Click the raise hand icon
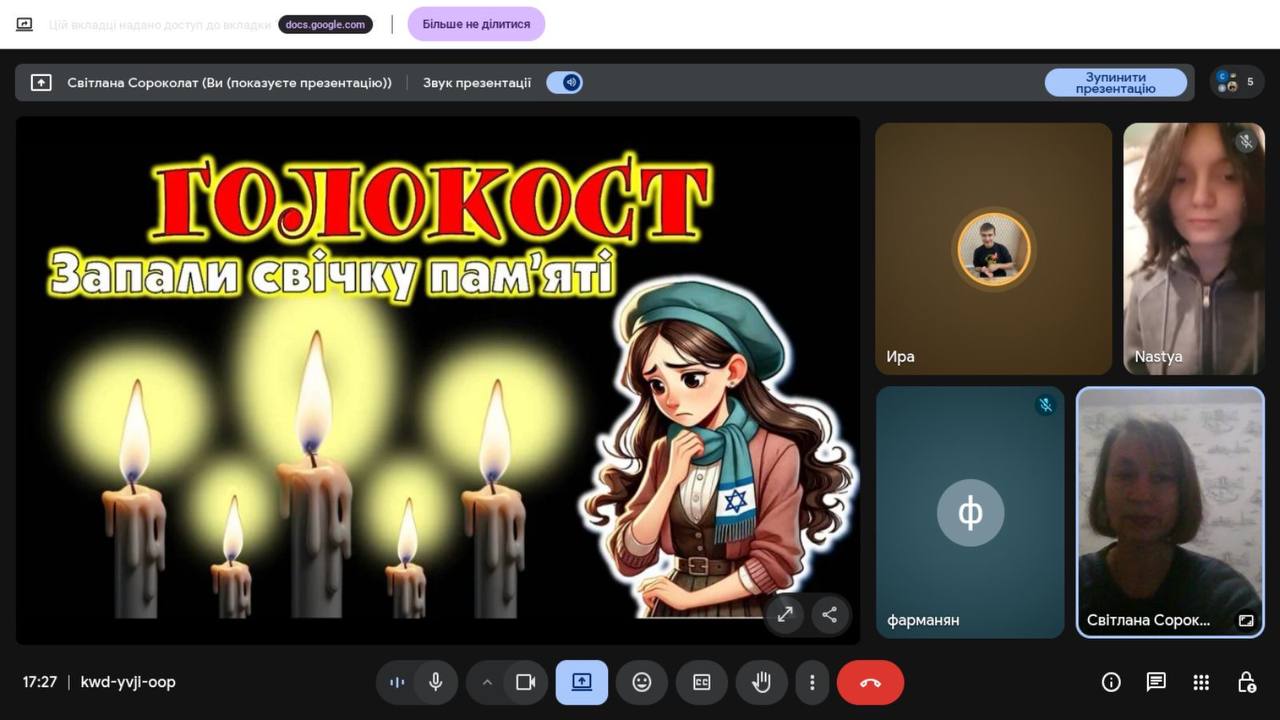The width and height of the screenshot is (1280, 720). click(761, 682)
